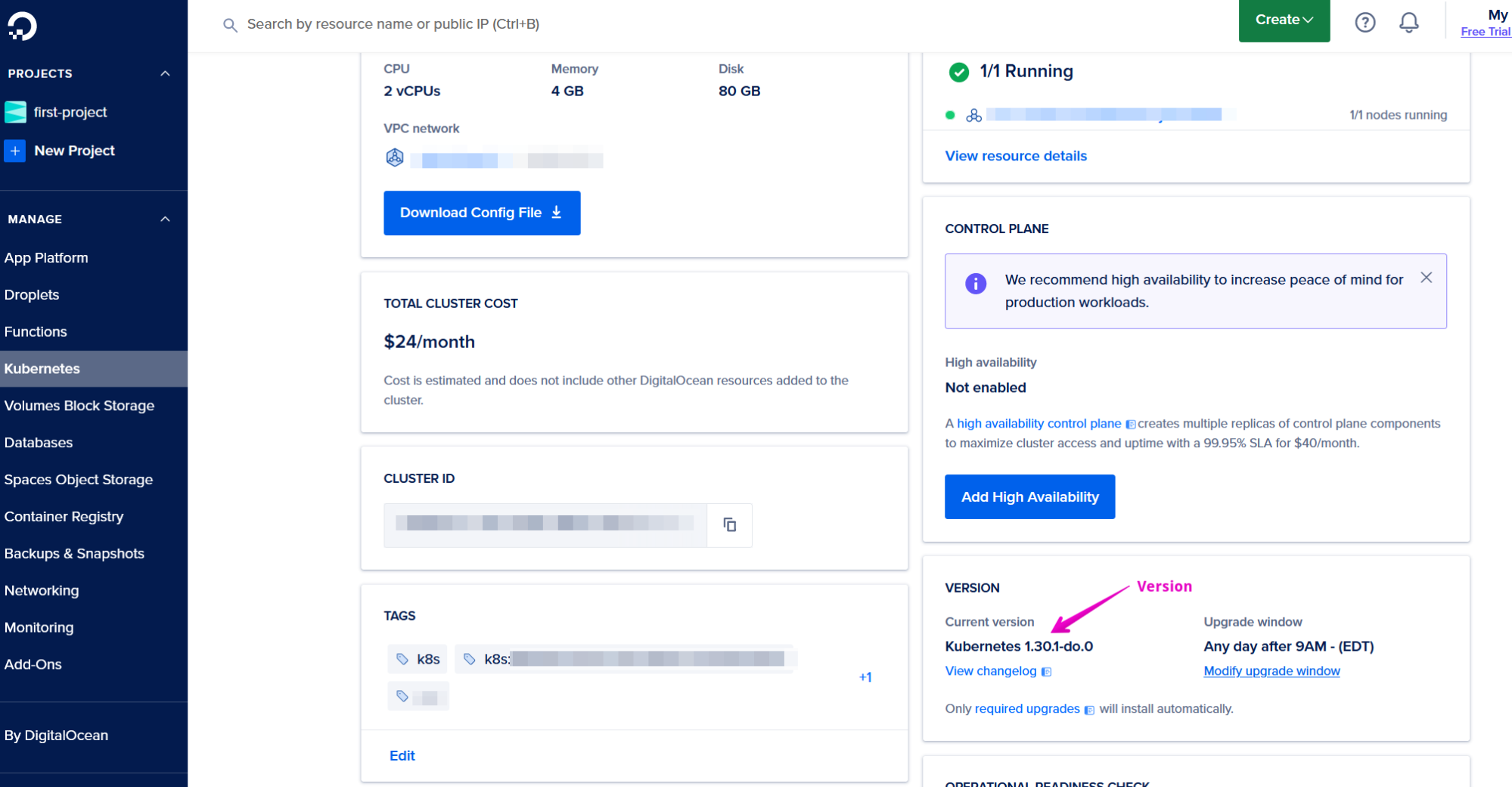Open Databases in sidebar
Image resolution: width=1512 pixels, height=787 pixels.
coord(39,443)
